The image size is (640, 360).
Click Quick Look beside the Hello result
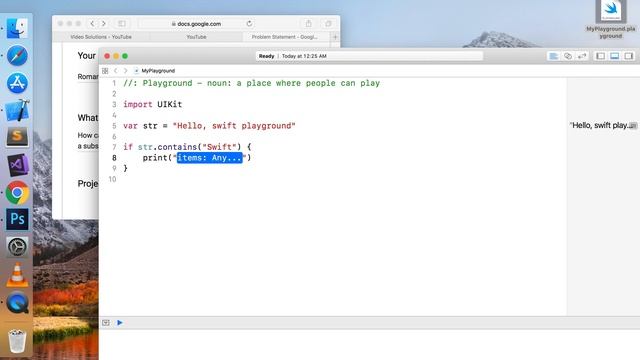pos(633,126)
